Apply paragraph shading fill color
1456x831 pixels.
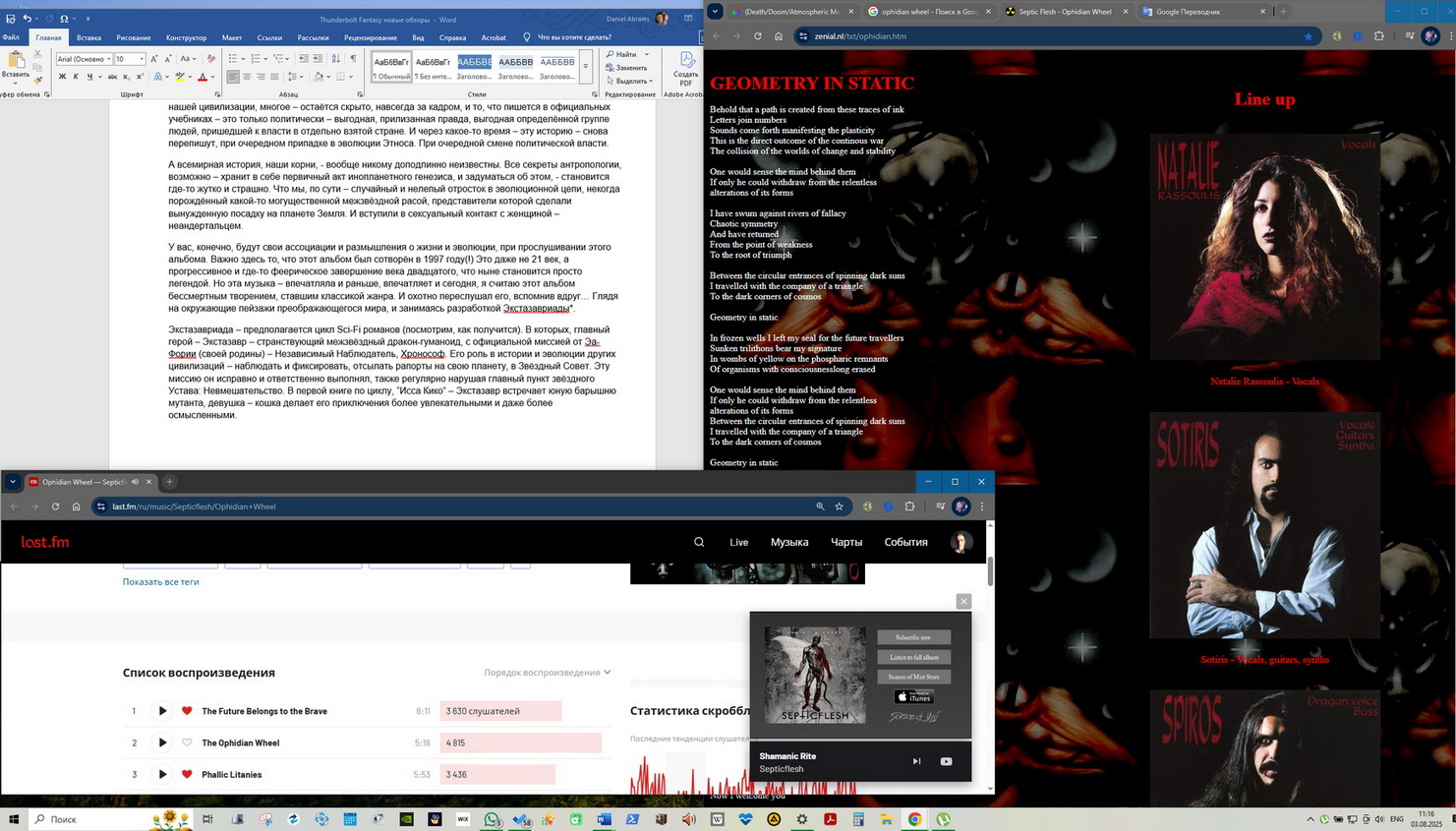[x=319, y=77]
